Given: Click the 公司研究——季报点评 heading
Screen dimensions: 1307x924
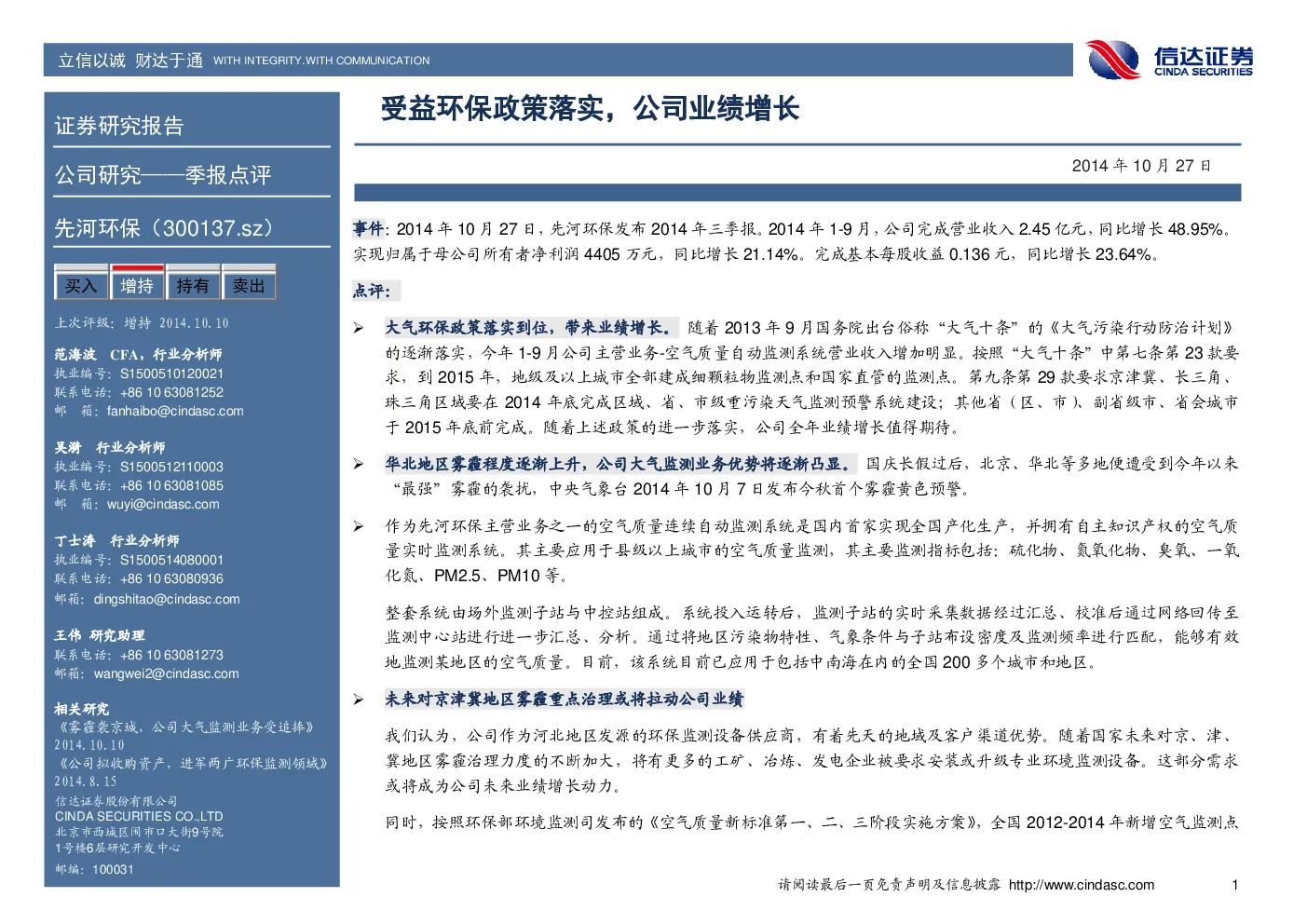Looking at the screenshot, I should [163, 175].
